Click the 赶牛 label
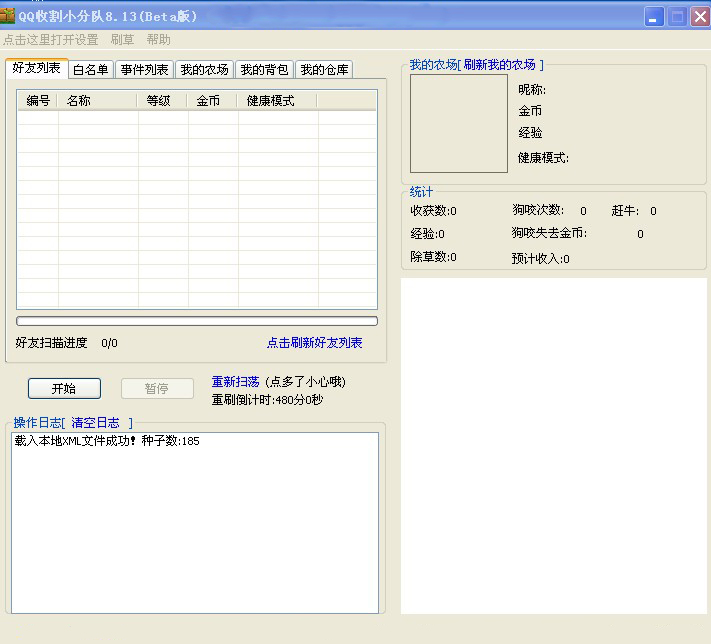The width and height of the screenshot is (711, 644). point(625,211)
